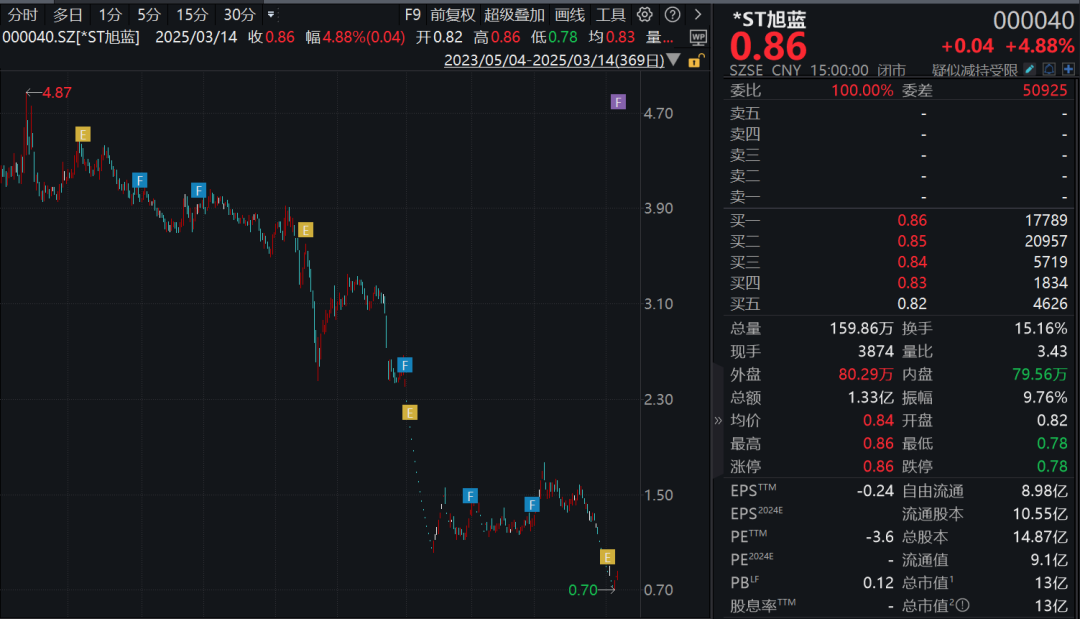This screenshot has height=619, width=1080.
Task: Click the 2023/05/04-2025/03/14(369日) date range link
Action: [554, 61]
